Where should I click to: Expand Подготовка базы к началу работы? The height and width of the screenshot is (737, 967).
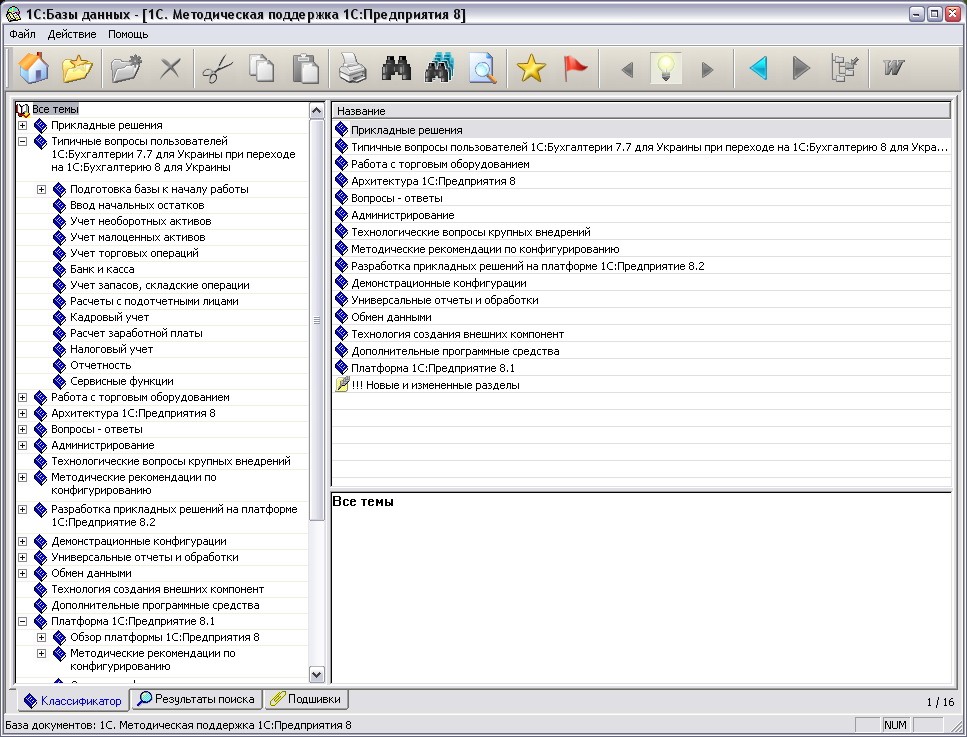click(x=41, y=189)
